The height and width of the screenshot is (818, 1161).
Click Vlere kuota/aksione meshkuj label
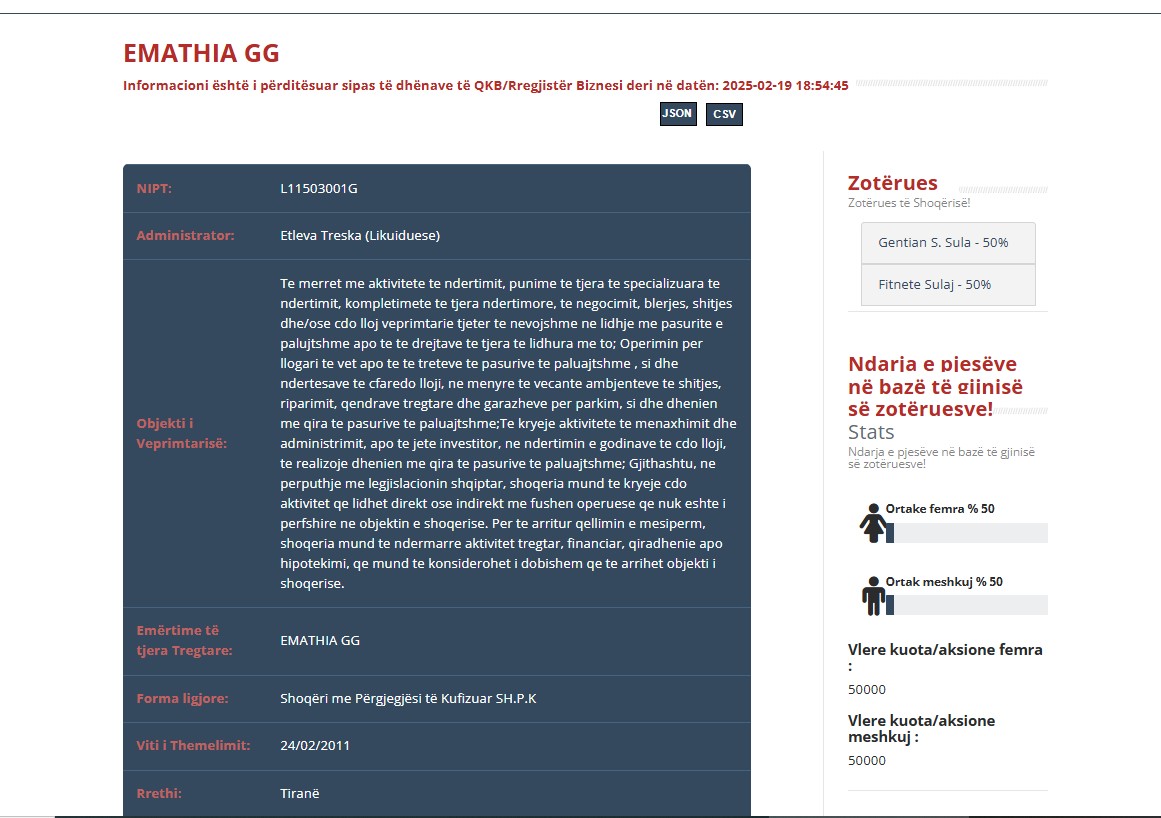pos(921,728)
